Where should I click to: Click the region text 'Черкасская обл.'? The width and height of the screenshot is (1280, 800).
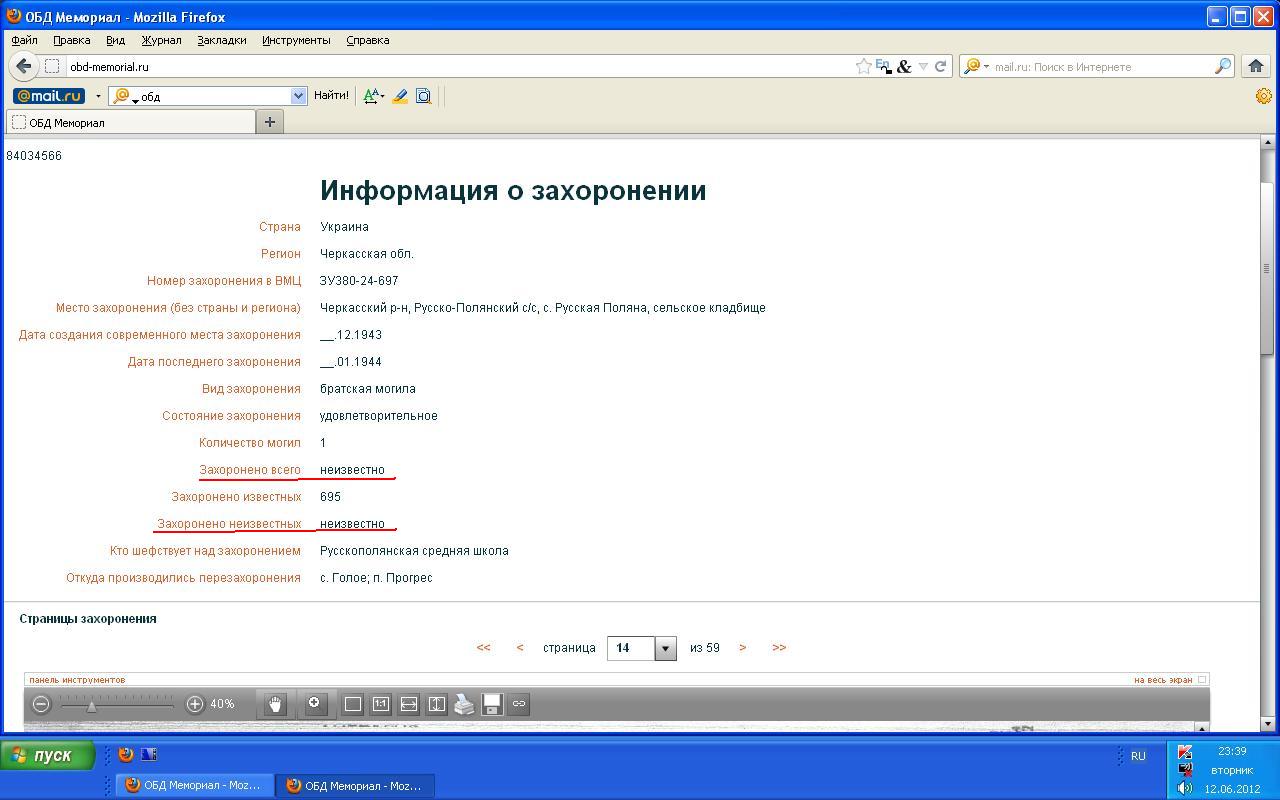367,254
